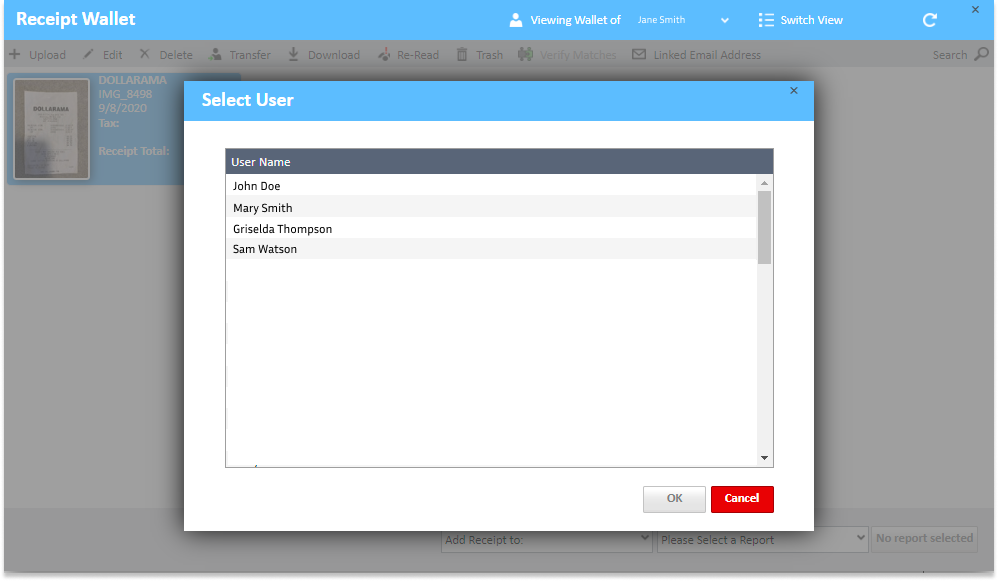Click the Delete X icon in toolbar
The width and height of the screenshot is (998, 581).
pos(144,54)
